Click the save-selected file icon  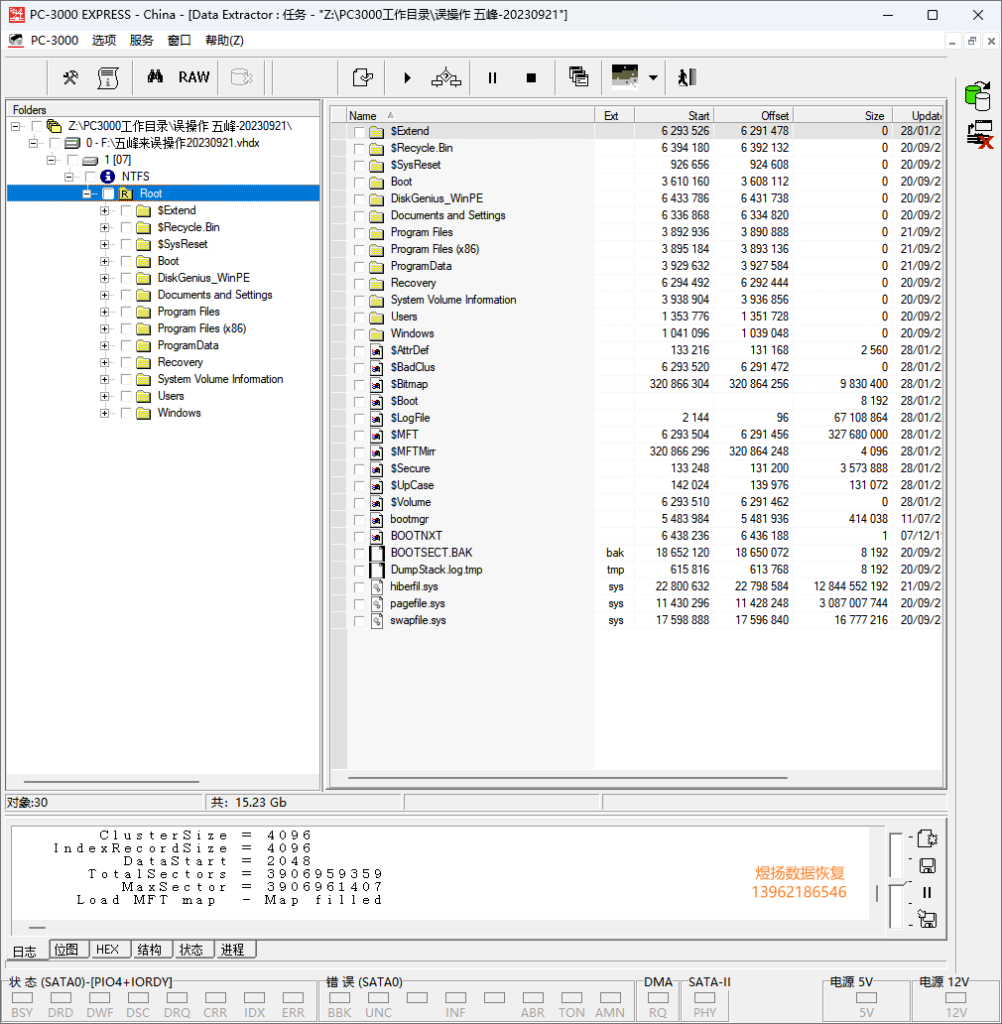click(363, 78)
